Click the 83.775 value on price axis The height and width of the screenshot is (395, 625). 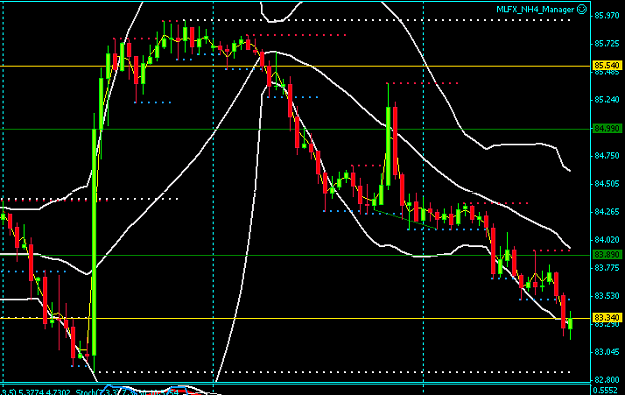607,268
